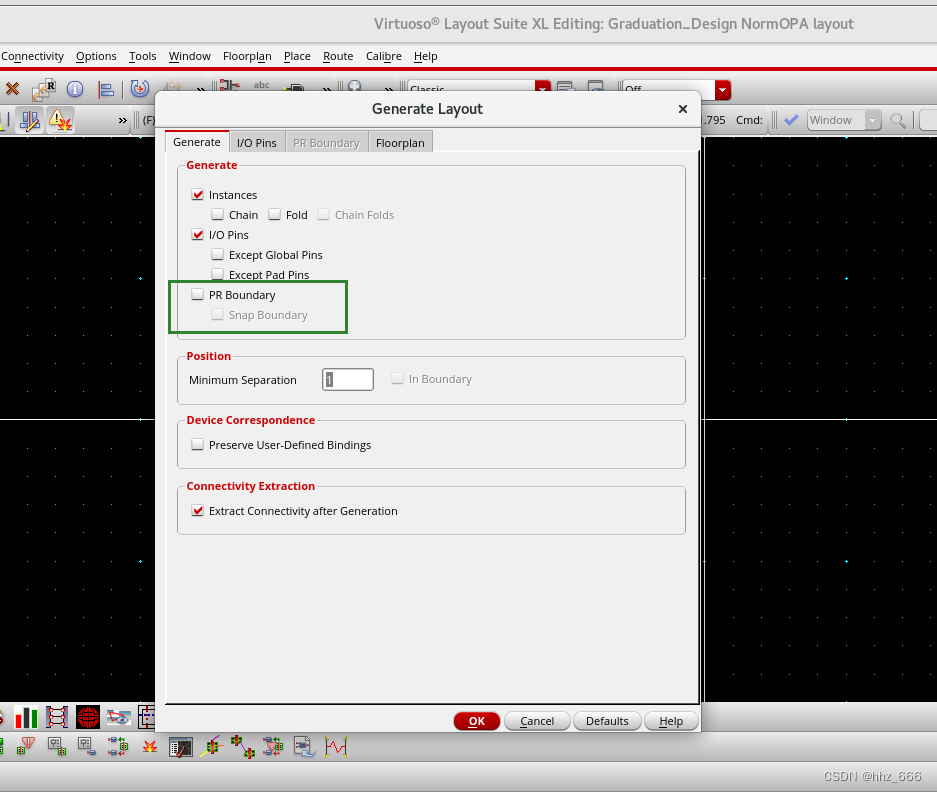This screenshot has width=937, height=792.
Task: Switch to the I/O Pins tab
Action: 256,143
